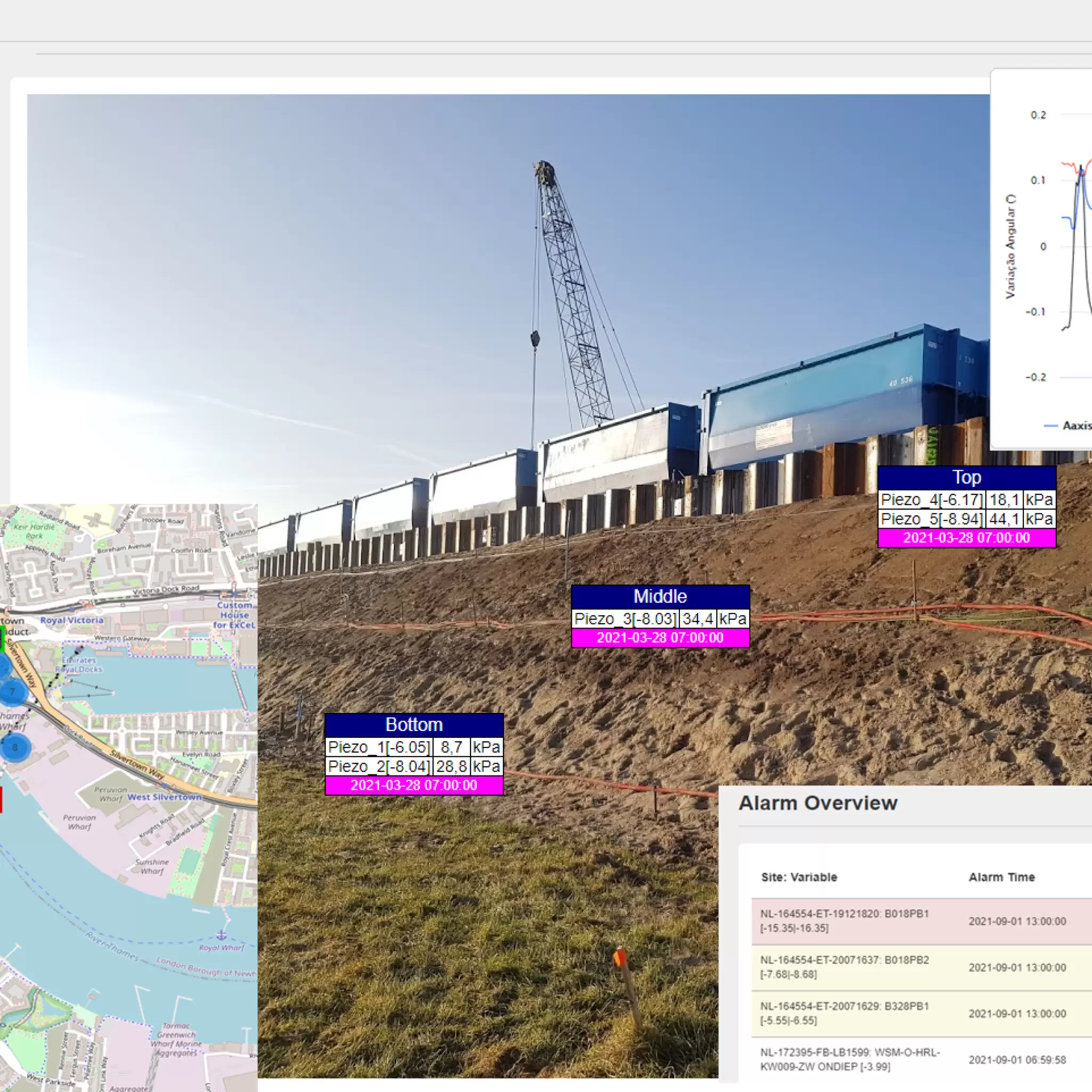Select the WSM-O-HRL-KW009-ZW ONDIEP alarm row
This screenshot has width=1092, height=1092.
[x=922, y=1061]
